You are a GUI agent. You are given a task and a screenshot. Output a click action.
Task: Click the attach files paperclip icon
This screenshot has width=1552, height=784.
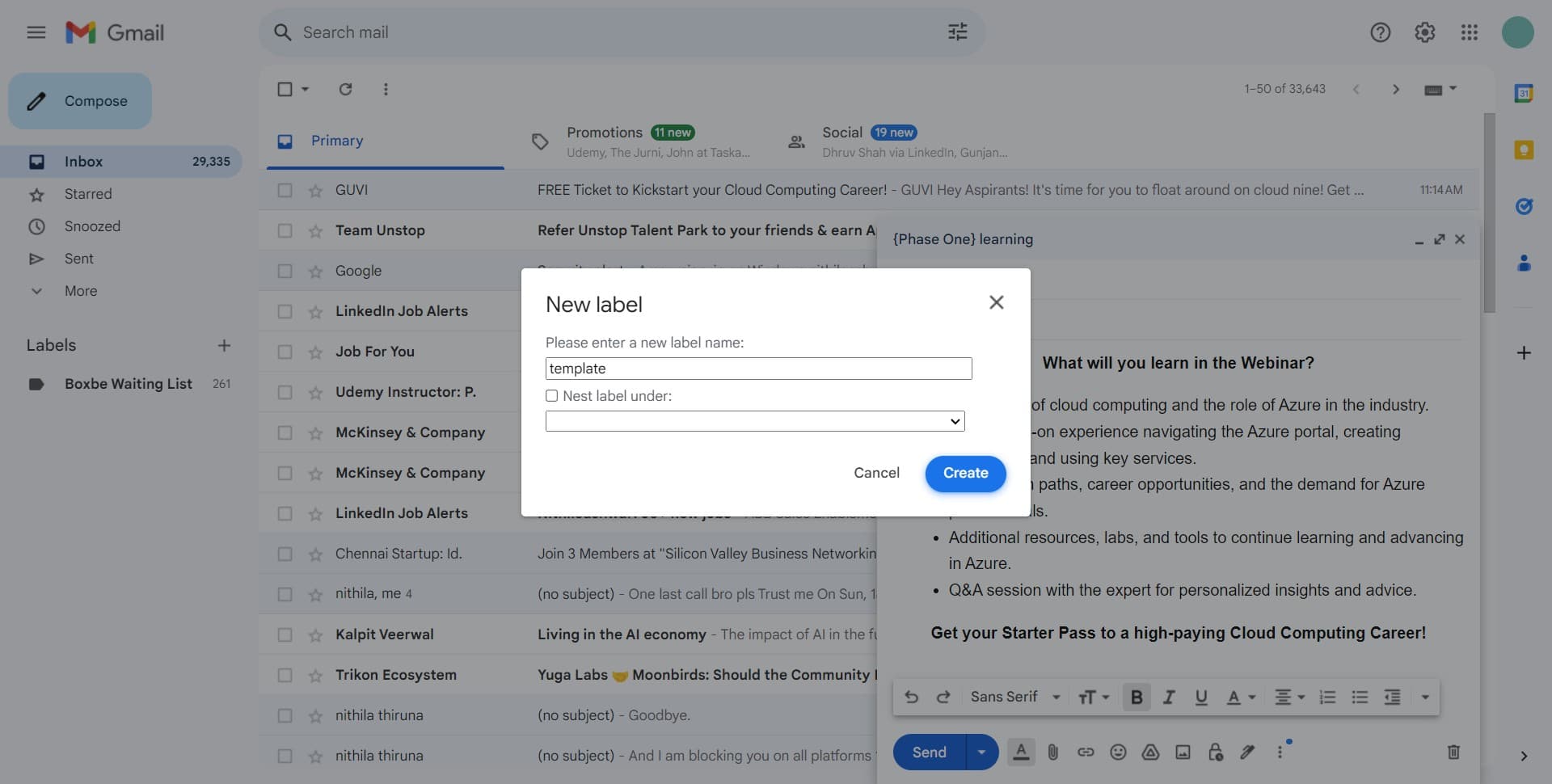1052,752
